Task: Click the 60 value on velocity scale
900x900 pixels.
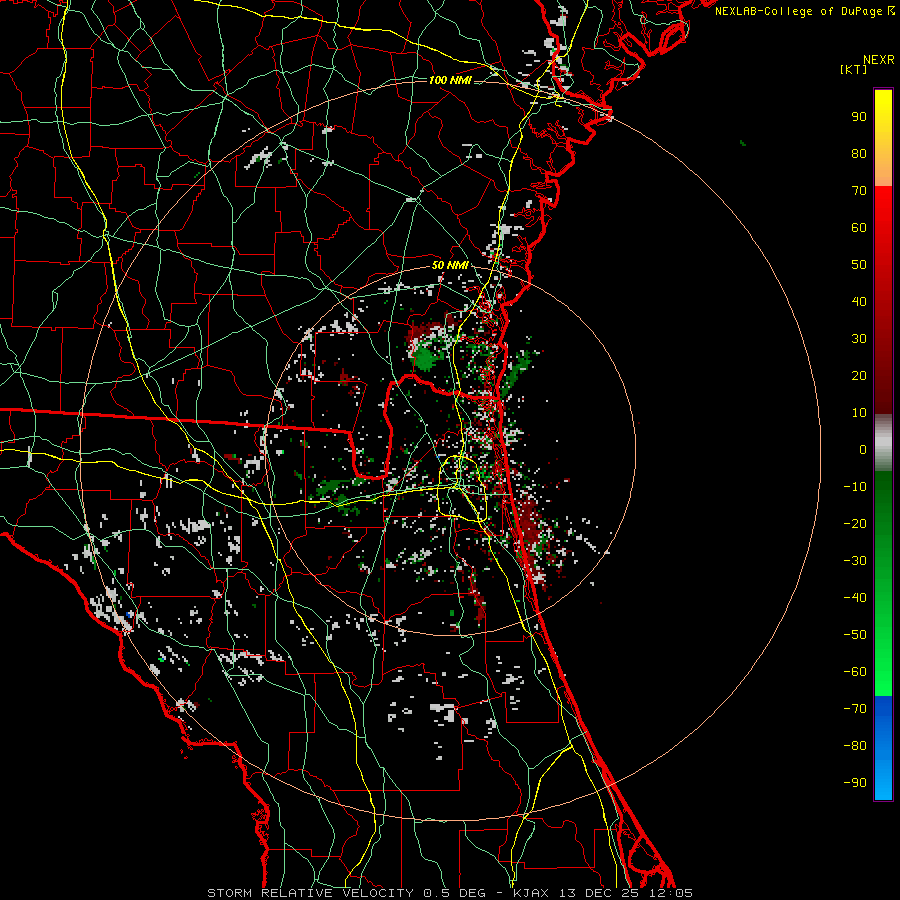Action: coord(859,228)
